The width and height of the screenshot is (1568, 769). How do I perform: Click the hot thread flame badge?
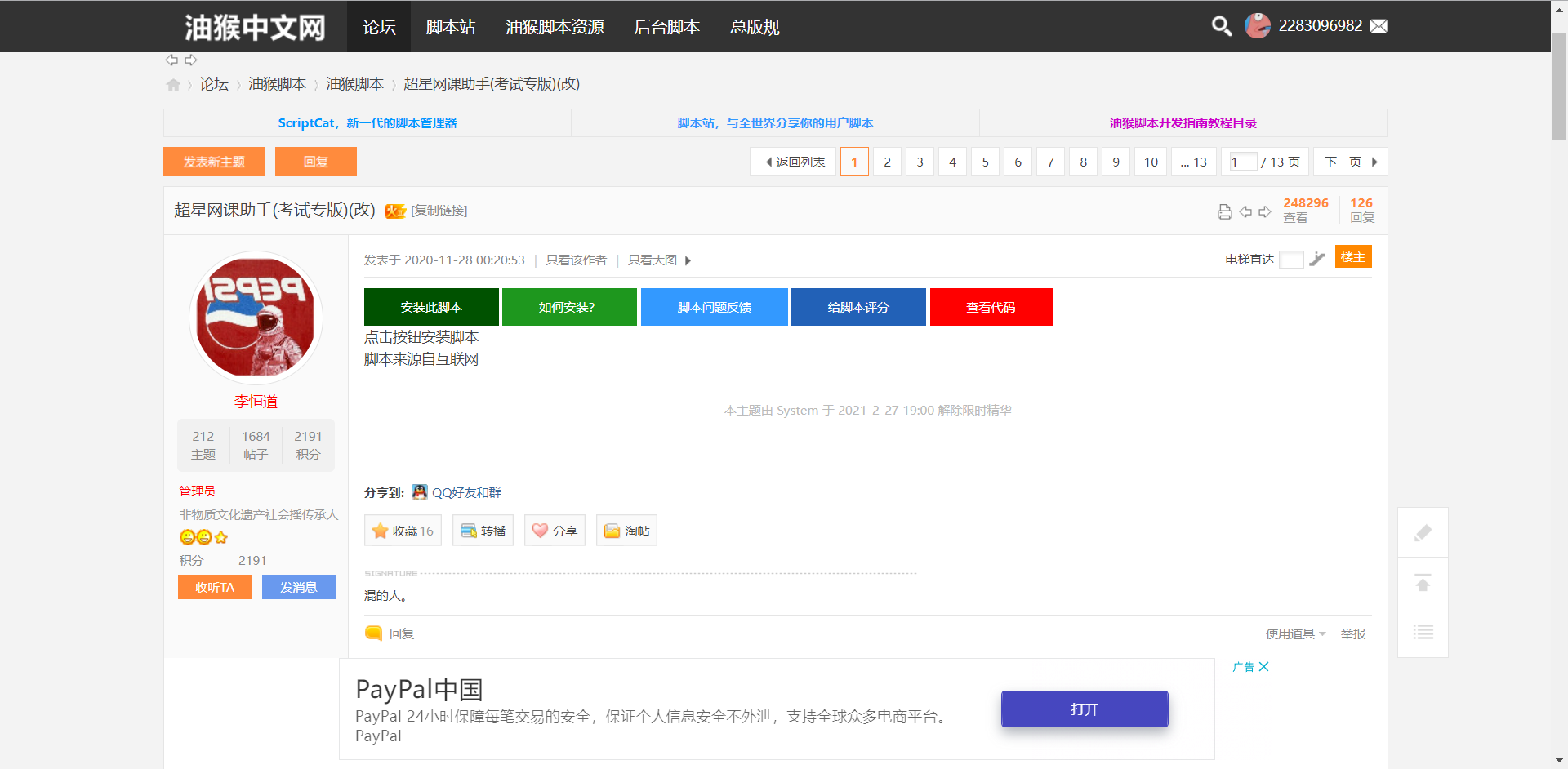tap(395, 211)
